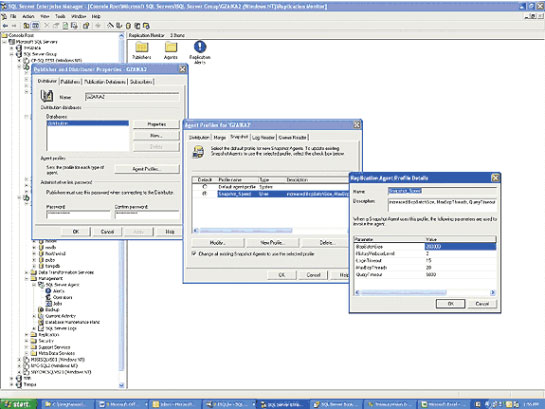Open the Publishers folder icon in Replication Monitor
545x409 pixels.
click(142, 47)
